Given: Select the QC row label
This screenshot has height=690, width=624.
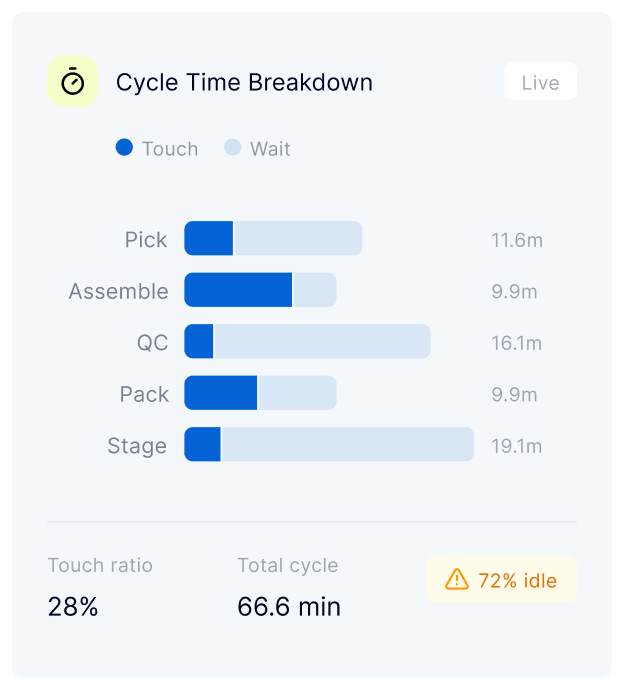Looking at the screenshot, I should (152, 343).
